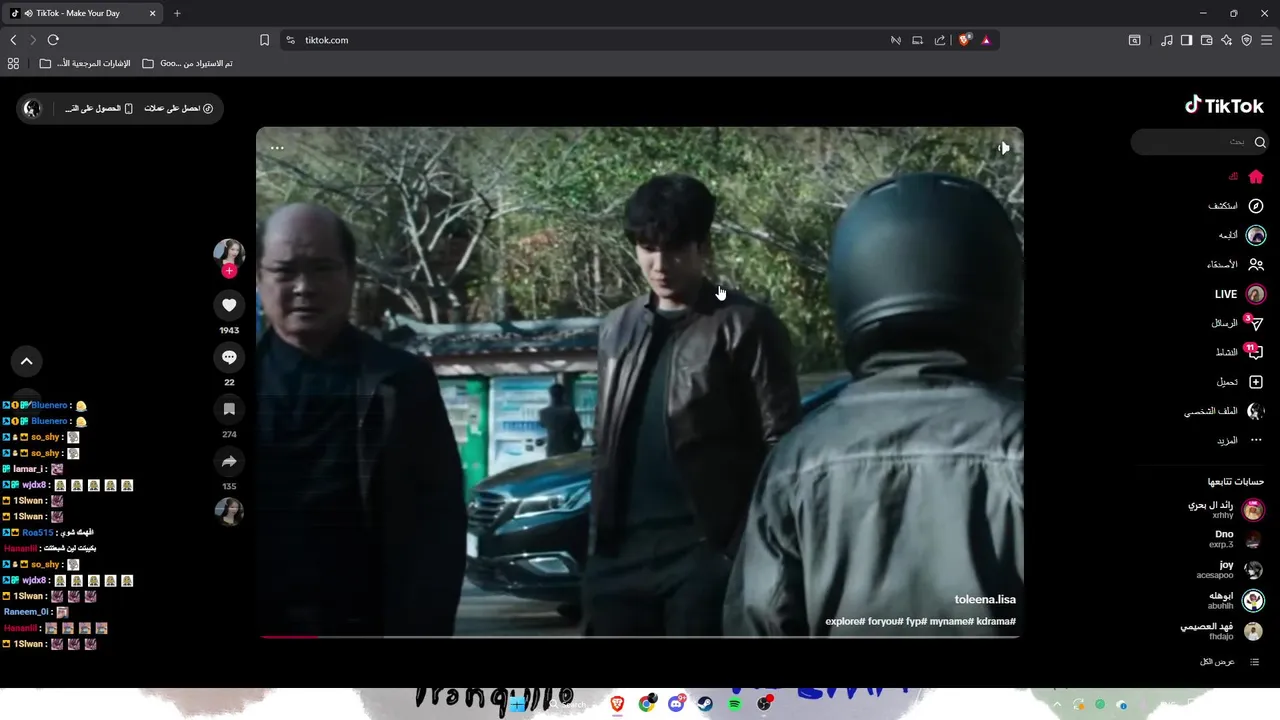Open the video three-dots options menu
Viewport: 1280px width, 720px height.
pos(277,148)
